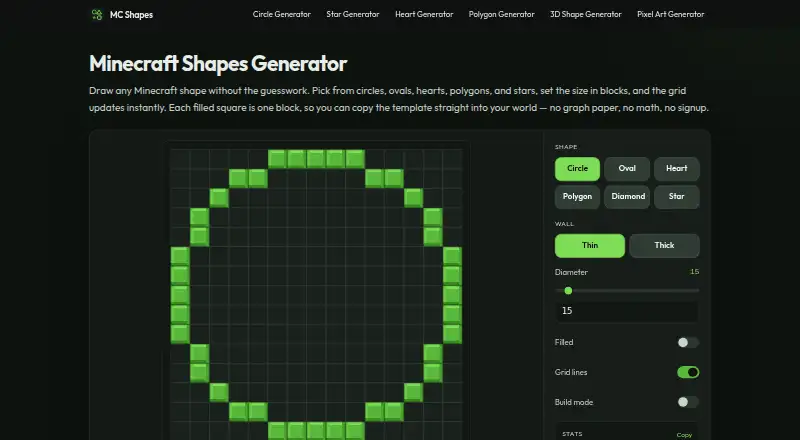Image resolution: width=800 pixels, height=440 pixels.
Task: Navigate to Polygon Generator
Action: (x=502, y=14)
